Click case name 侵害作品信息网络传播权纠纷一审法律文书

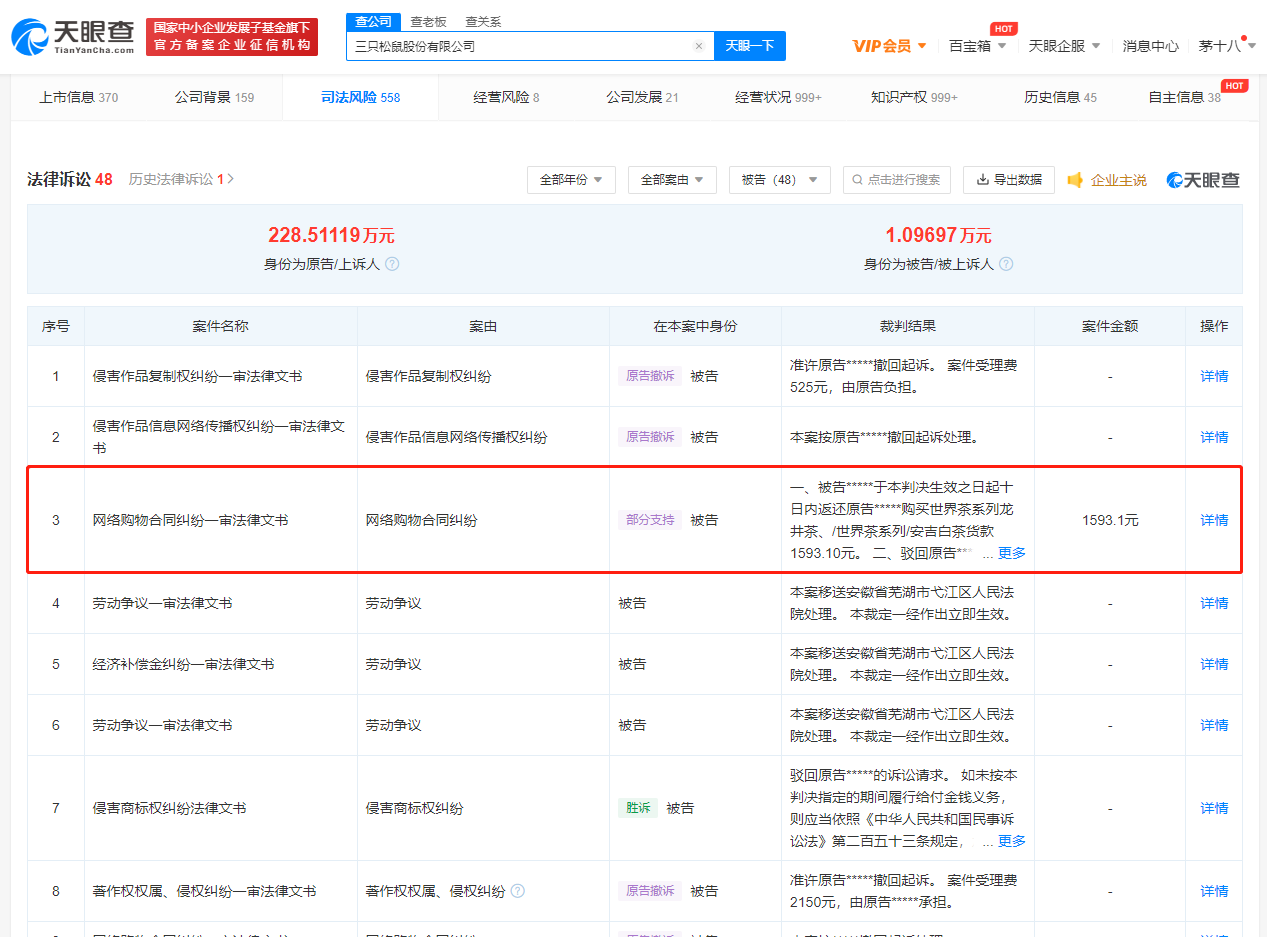point(219,437)
